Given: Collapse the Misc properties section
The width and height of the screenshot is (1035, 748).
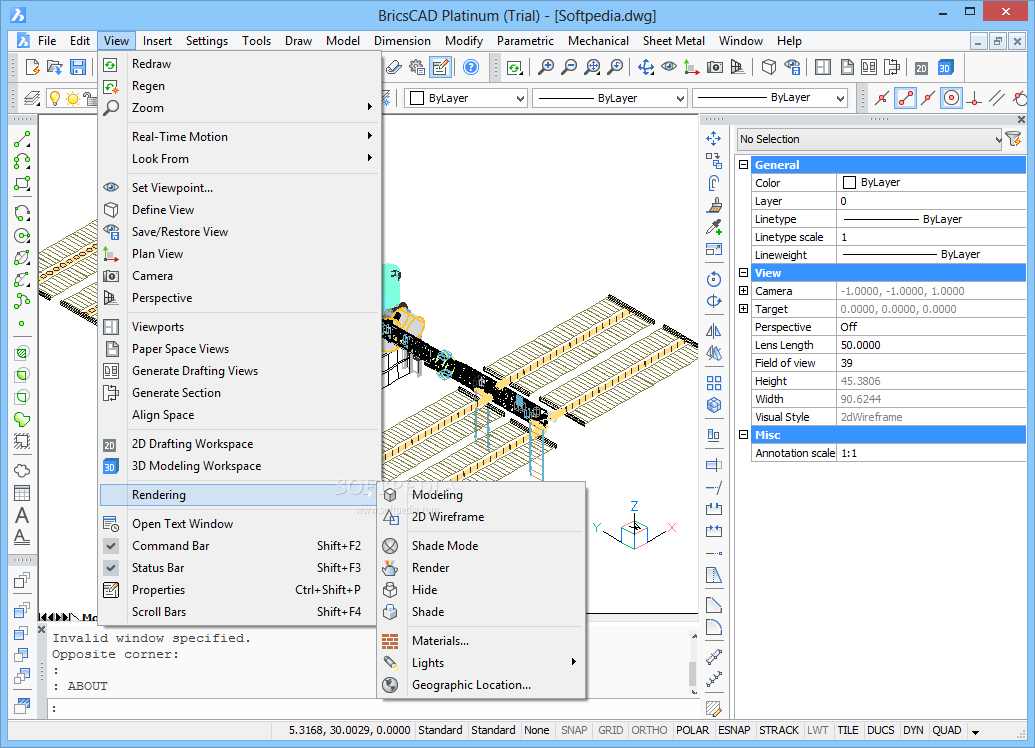Looking at the screenshot, I should coord(743,435).
